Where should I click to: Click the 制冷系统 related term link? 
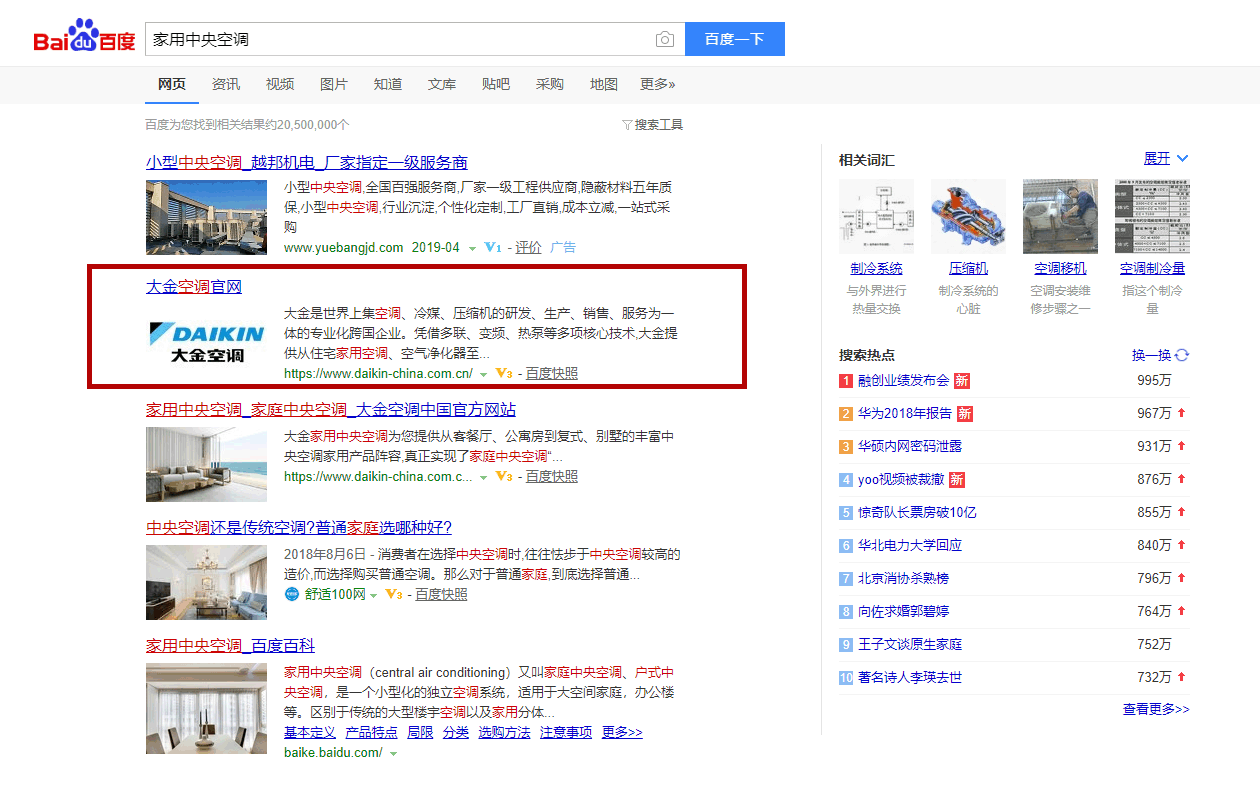[x=876, y=268]
